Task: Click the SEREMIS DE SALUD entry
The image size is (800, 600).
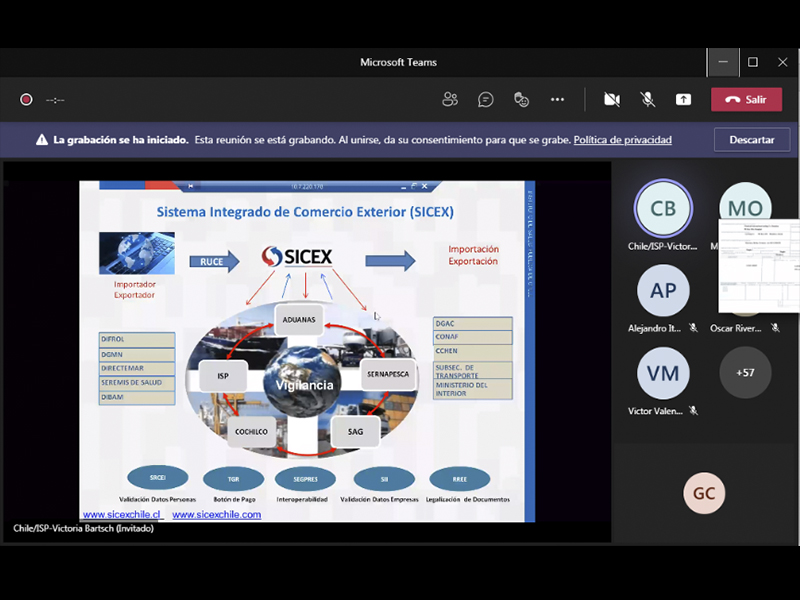Action: click(x=137, y=383)
